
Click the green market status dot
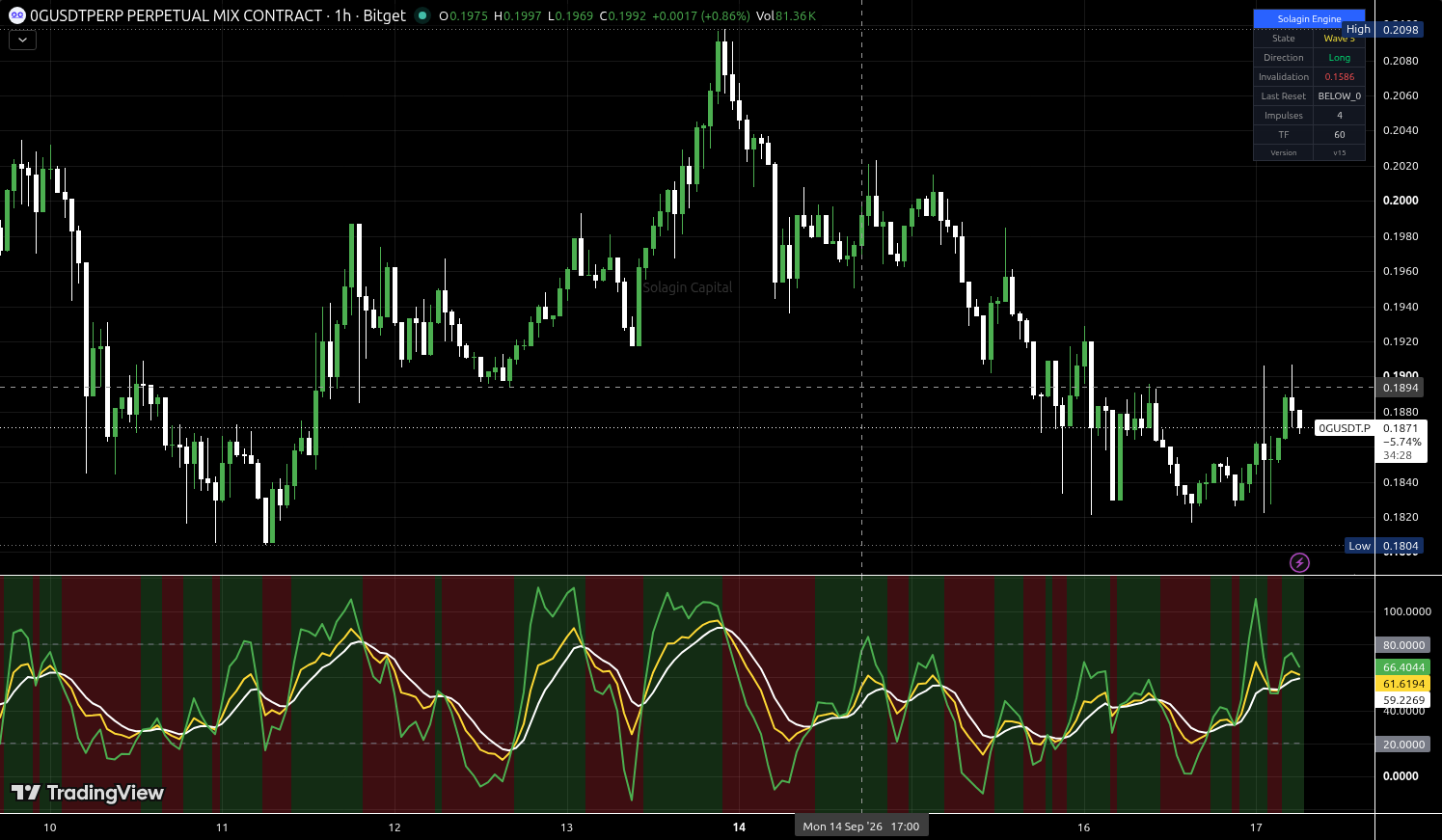[x=422, y=15]
